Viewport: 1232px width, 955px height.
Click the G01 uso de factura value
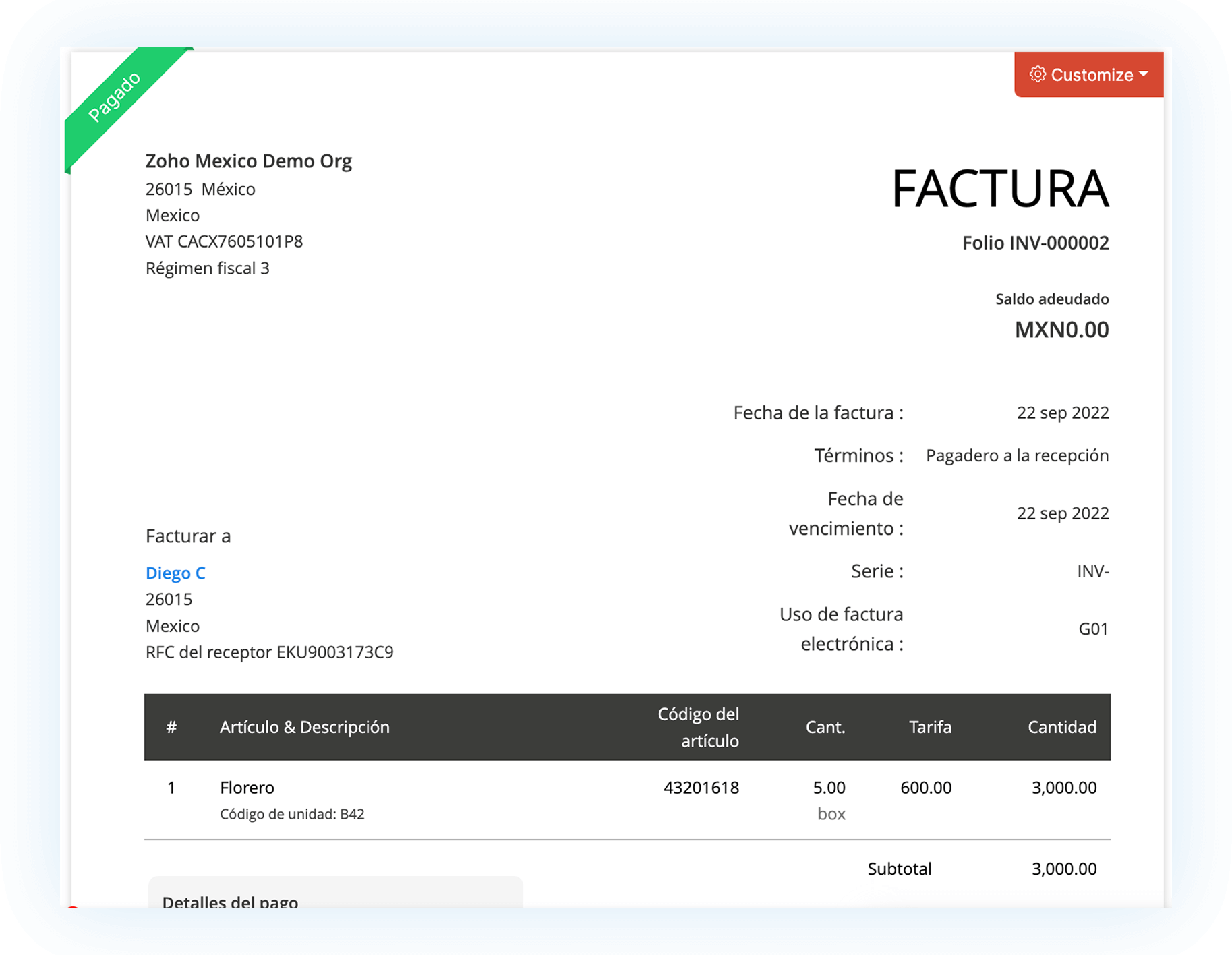pyautogui.click(x=1093, y=629)
